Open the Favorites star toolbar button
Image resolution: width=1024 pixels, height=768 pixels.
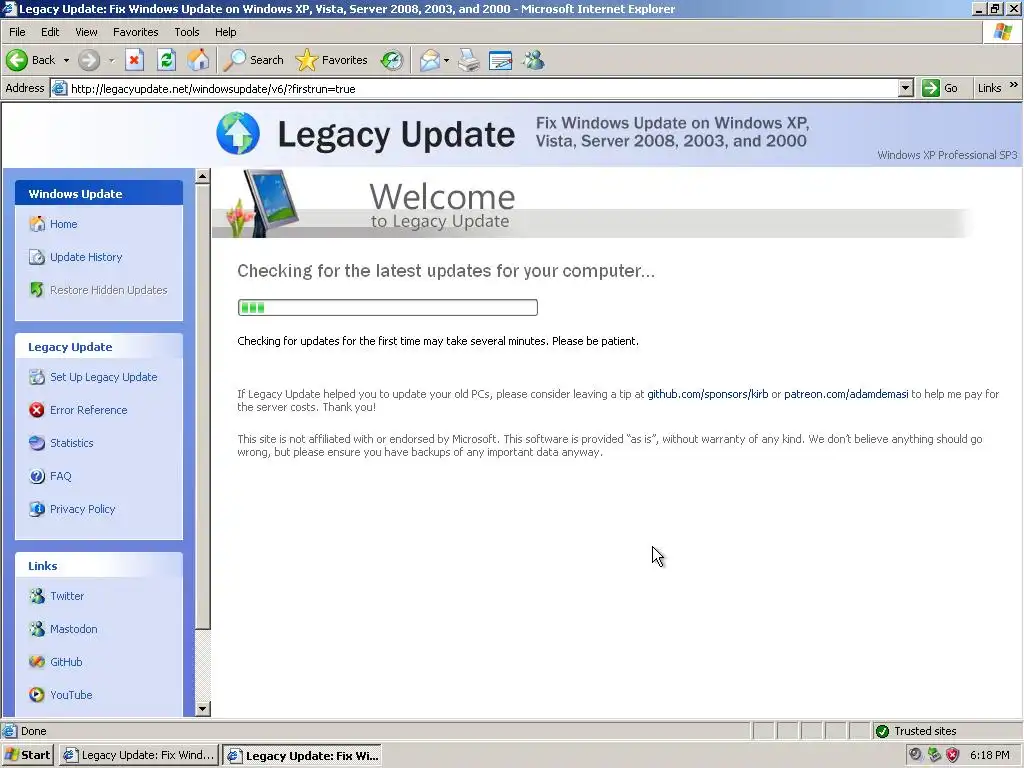332,60
